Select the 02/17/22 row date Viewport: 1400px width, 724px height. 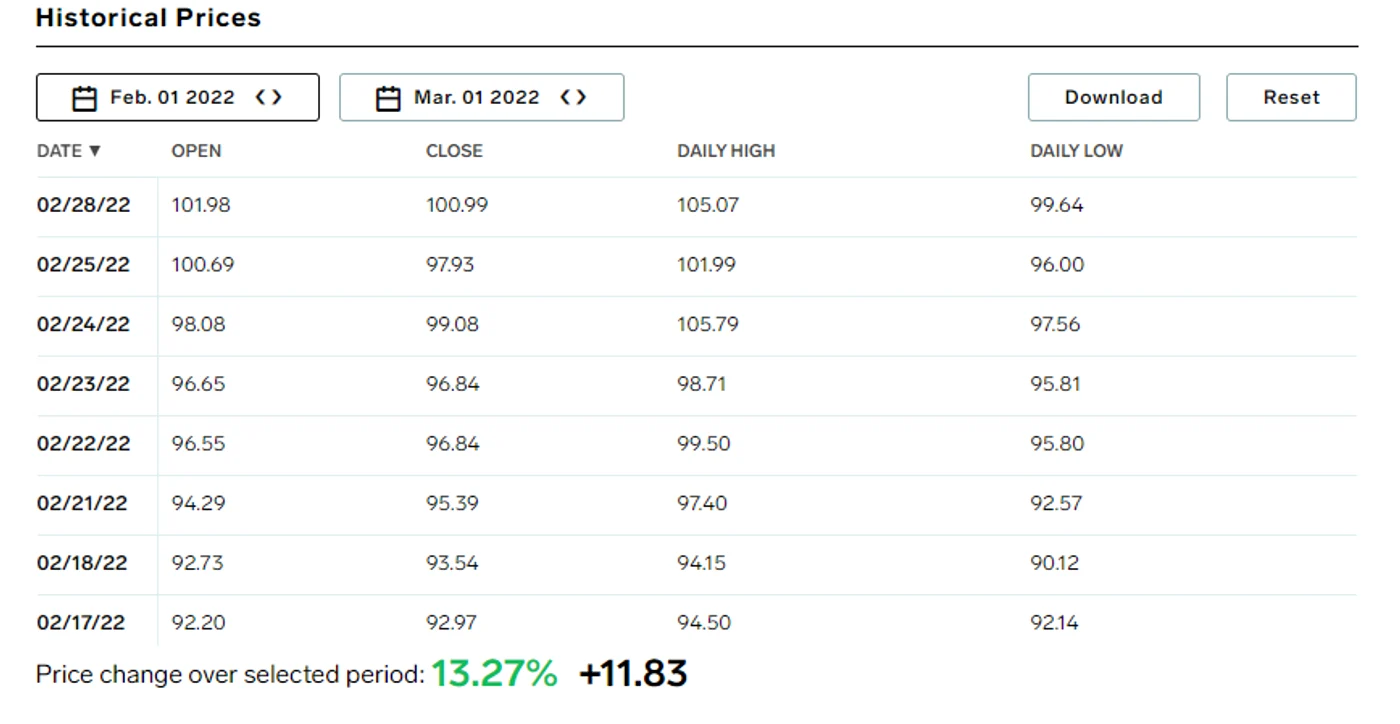(81, 622)
